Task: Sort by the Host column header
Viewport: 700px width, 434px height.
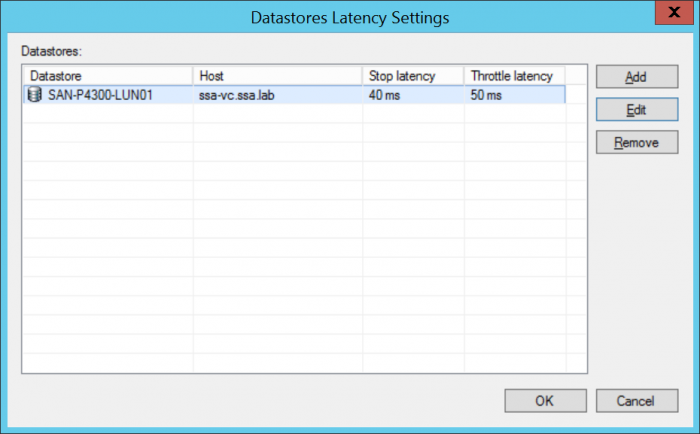Action: pos(277,76)
